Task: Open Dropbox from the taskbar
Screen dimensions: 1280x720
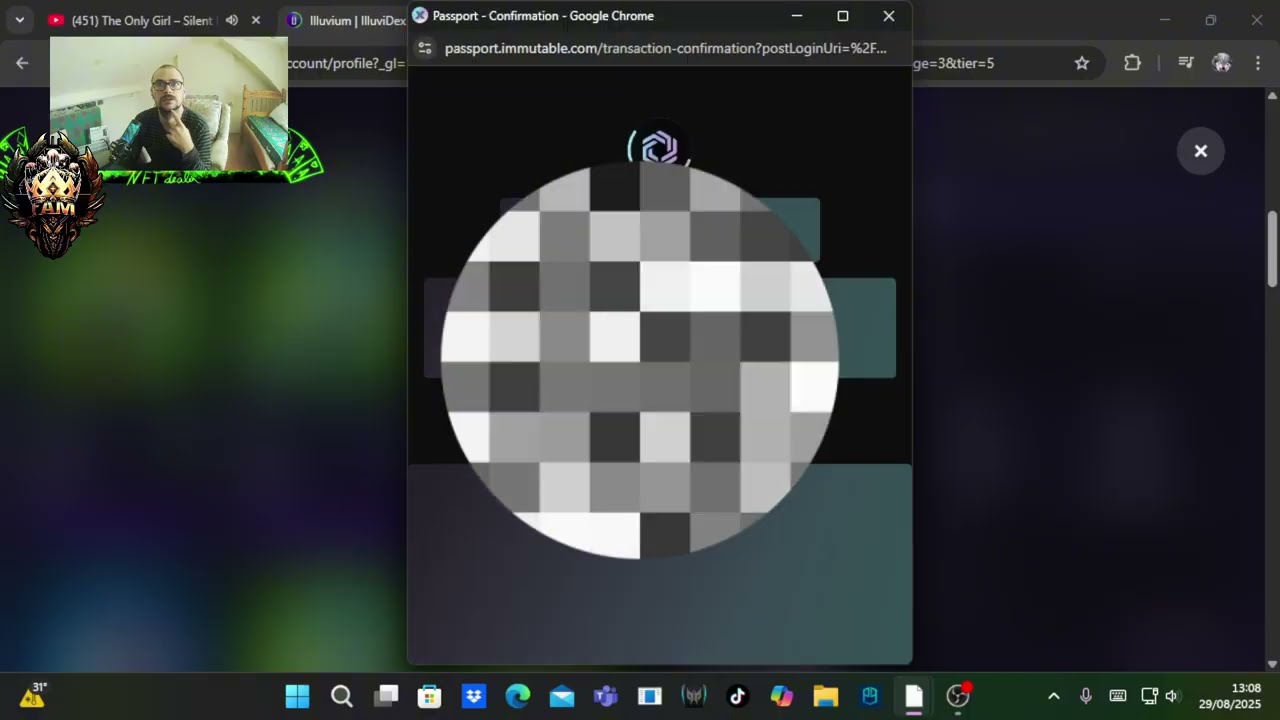Action: point(474,696)
